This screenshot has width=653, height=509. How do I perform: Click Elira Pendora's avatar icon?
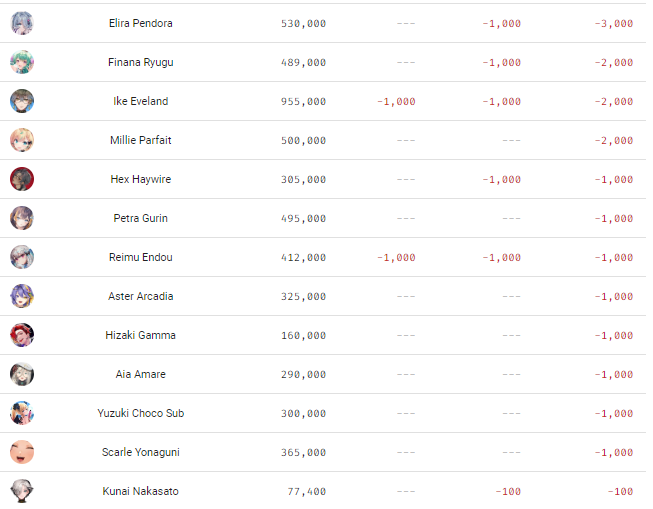pyautogui.click(x=22, y=23)
